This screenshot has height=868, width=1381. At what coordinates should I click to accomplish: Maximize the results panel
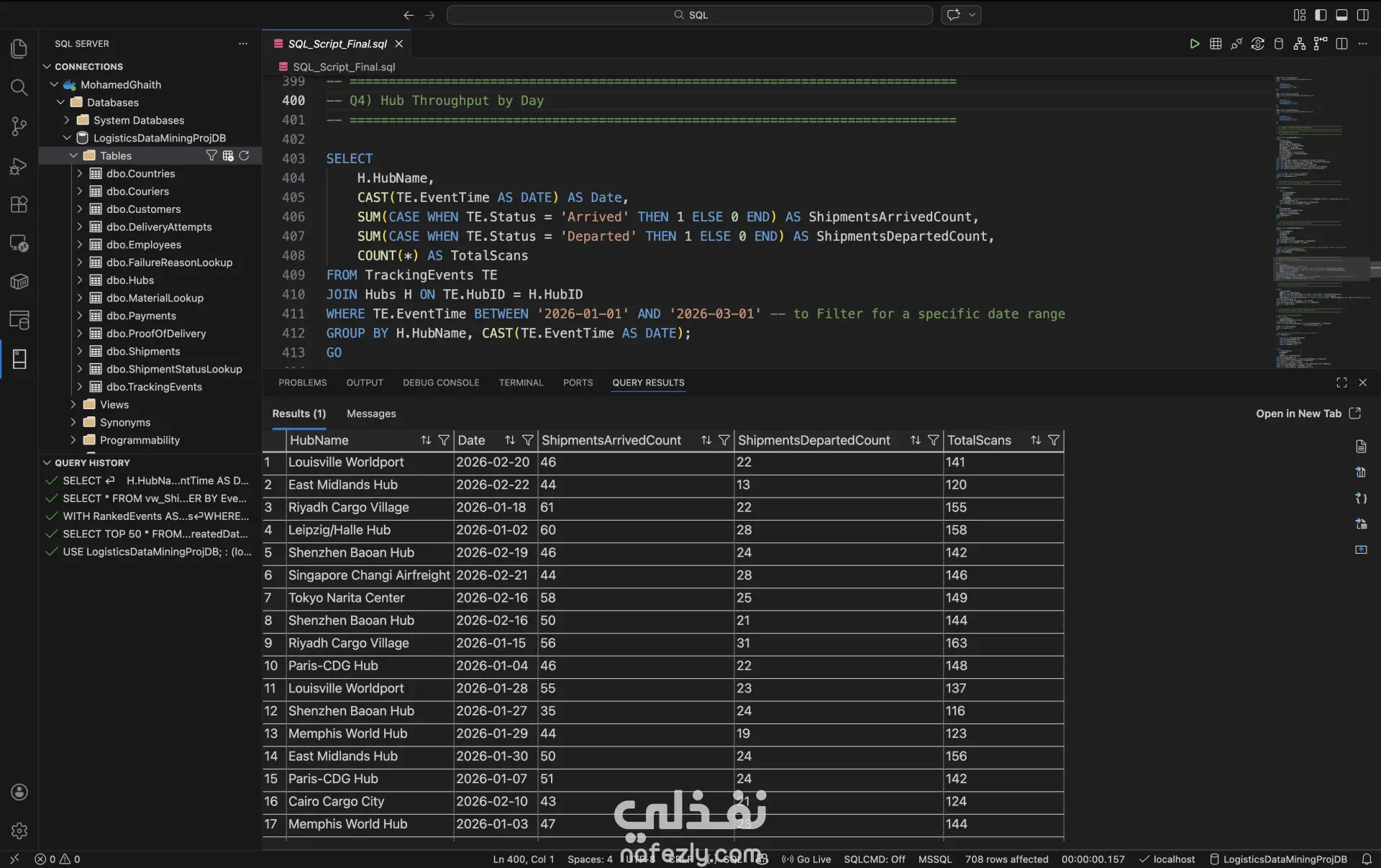[1341, 383]
